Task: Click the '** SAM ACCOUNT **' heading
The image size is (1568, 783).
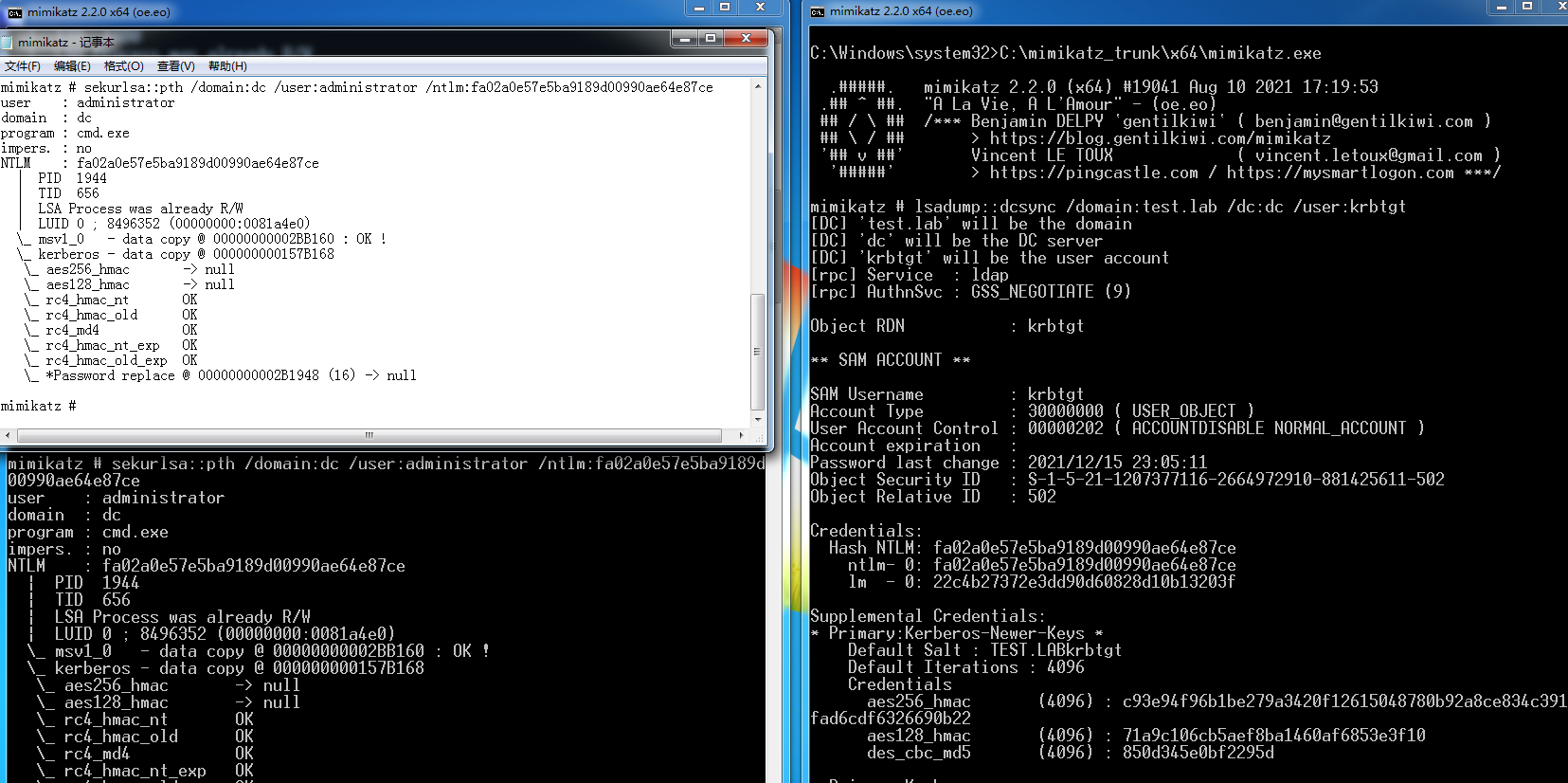Action: point(890,360)
